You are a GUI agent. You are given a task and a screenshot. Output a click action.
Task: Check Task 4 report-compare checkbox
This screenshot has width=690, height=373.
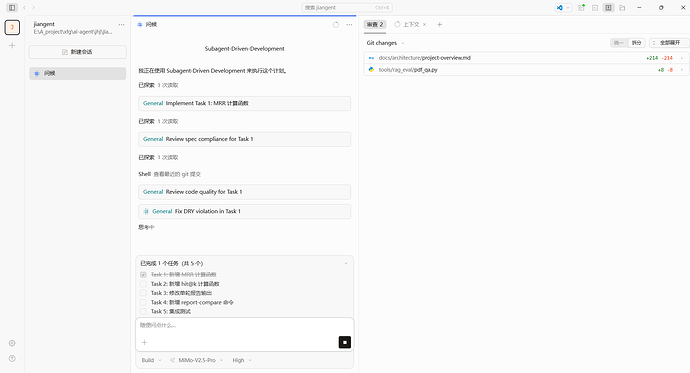tap(143, 302)
